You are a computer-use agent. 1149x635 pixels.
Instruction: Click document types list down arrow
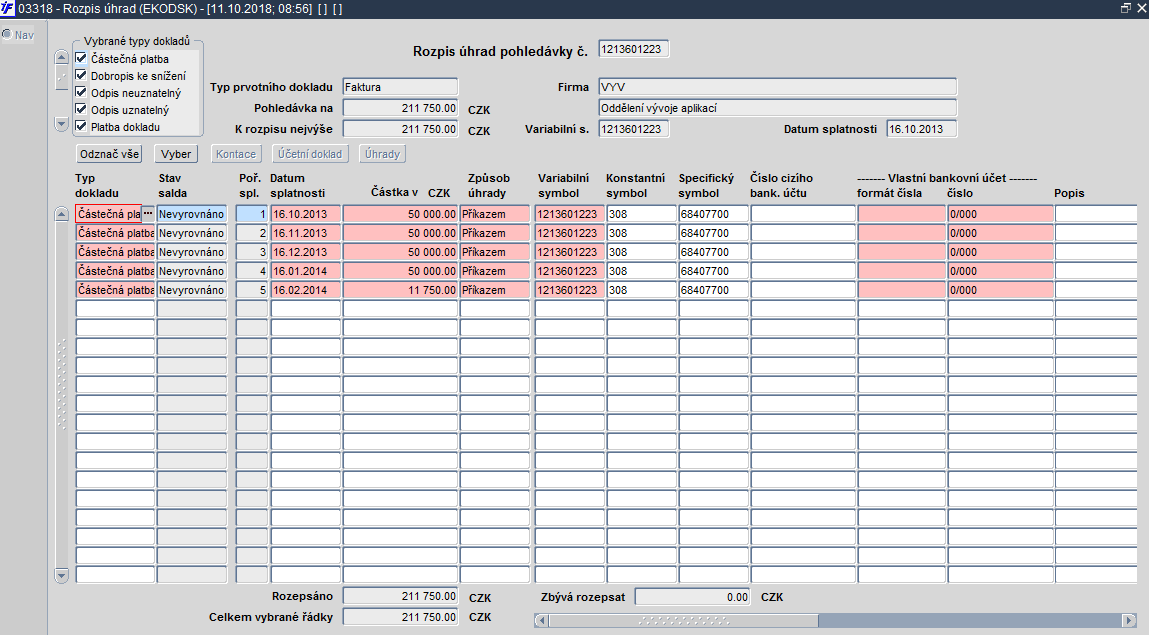click(62, 125)
